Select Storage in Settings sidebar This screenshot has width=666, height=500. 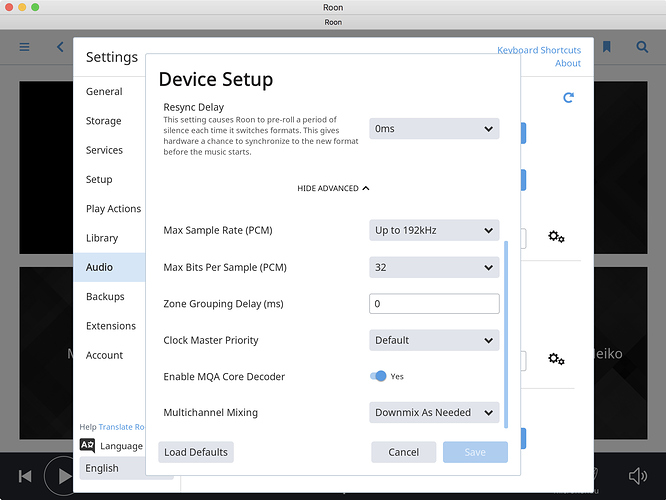click(104, 121)
